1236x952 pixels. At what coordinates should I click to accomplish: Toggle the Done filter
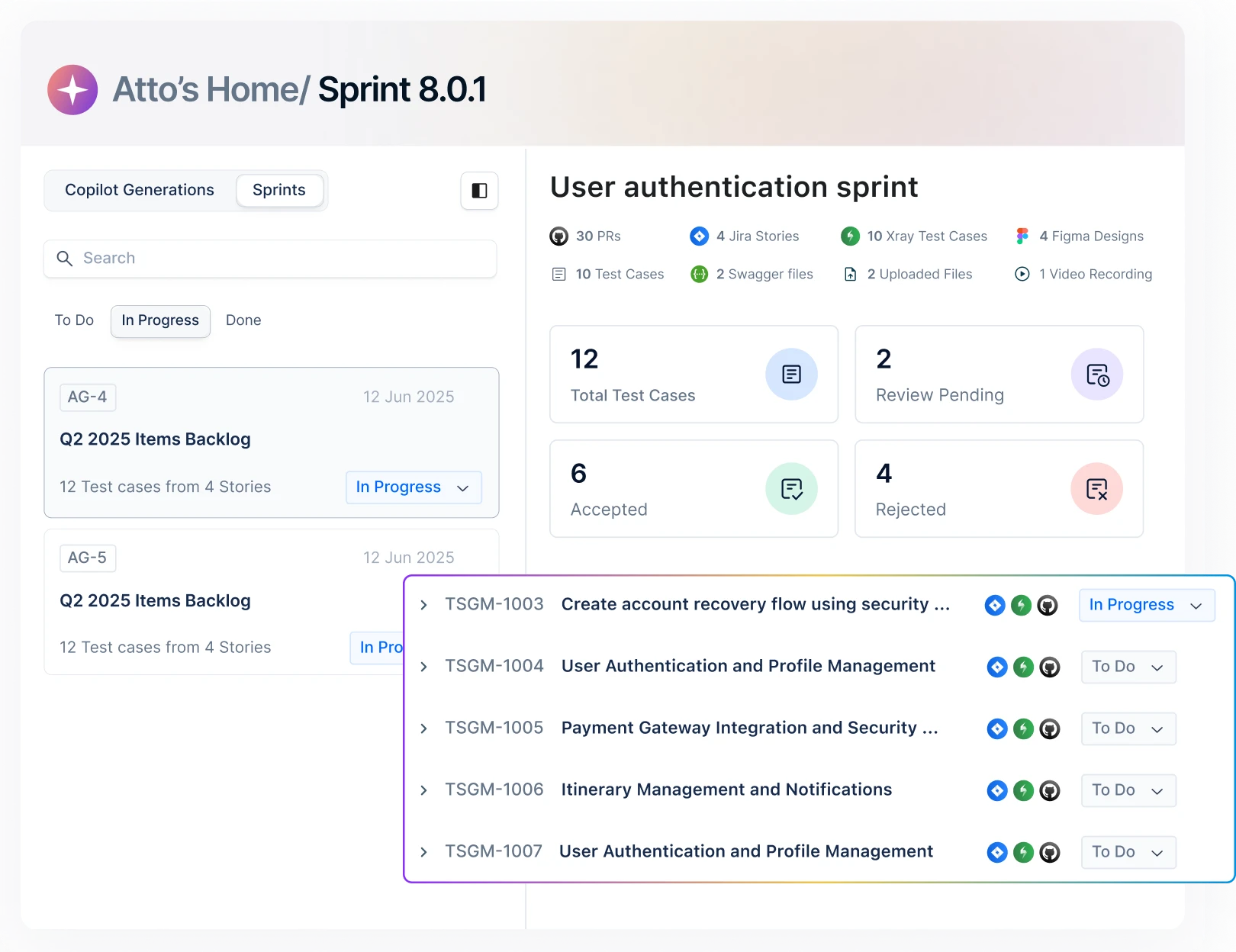[243, 320]
